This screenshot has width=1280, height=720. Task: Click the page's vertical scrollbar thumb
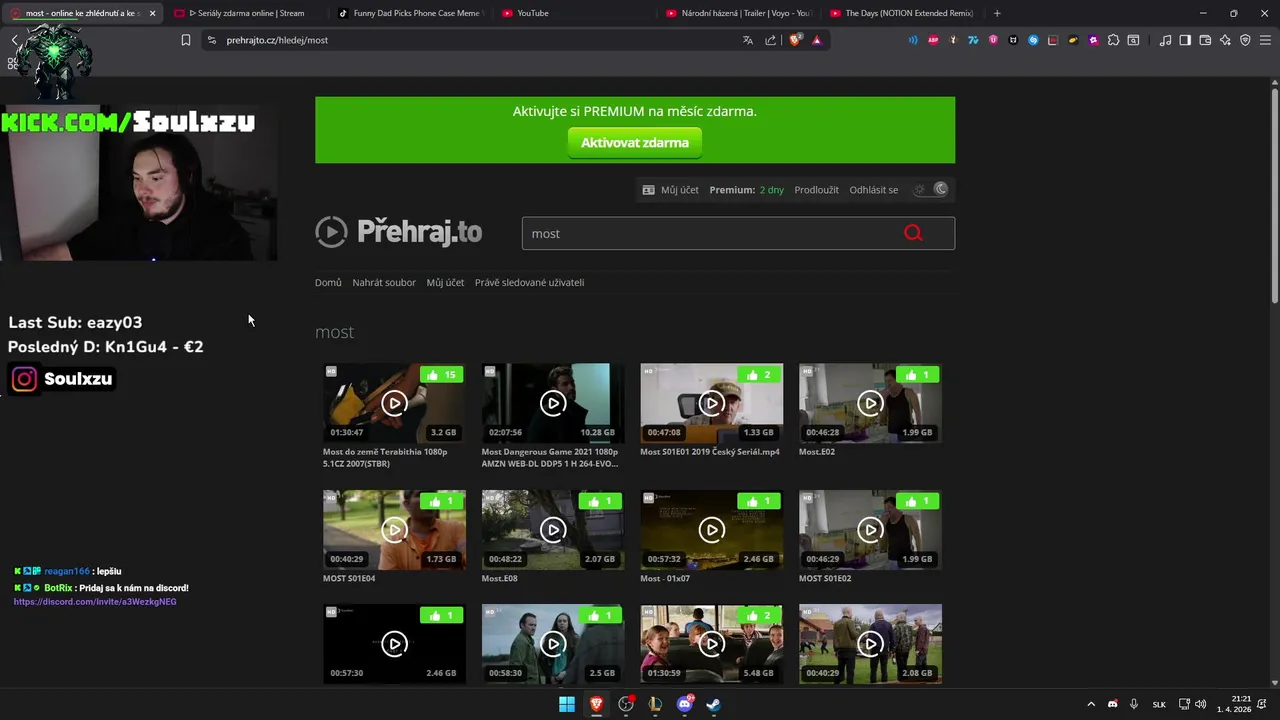[1274, 198]
